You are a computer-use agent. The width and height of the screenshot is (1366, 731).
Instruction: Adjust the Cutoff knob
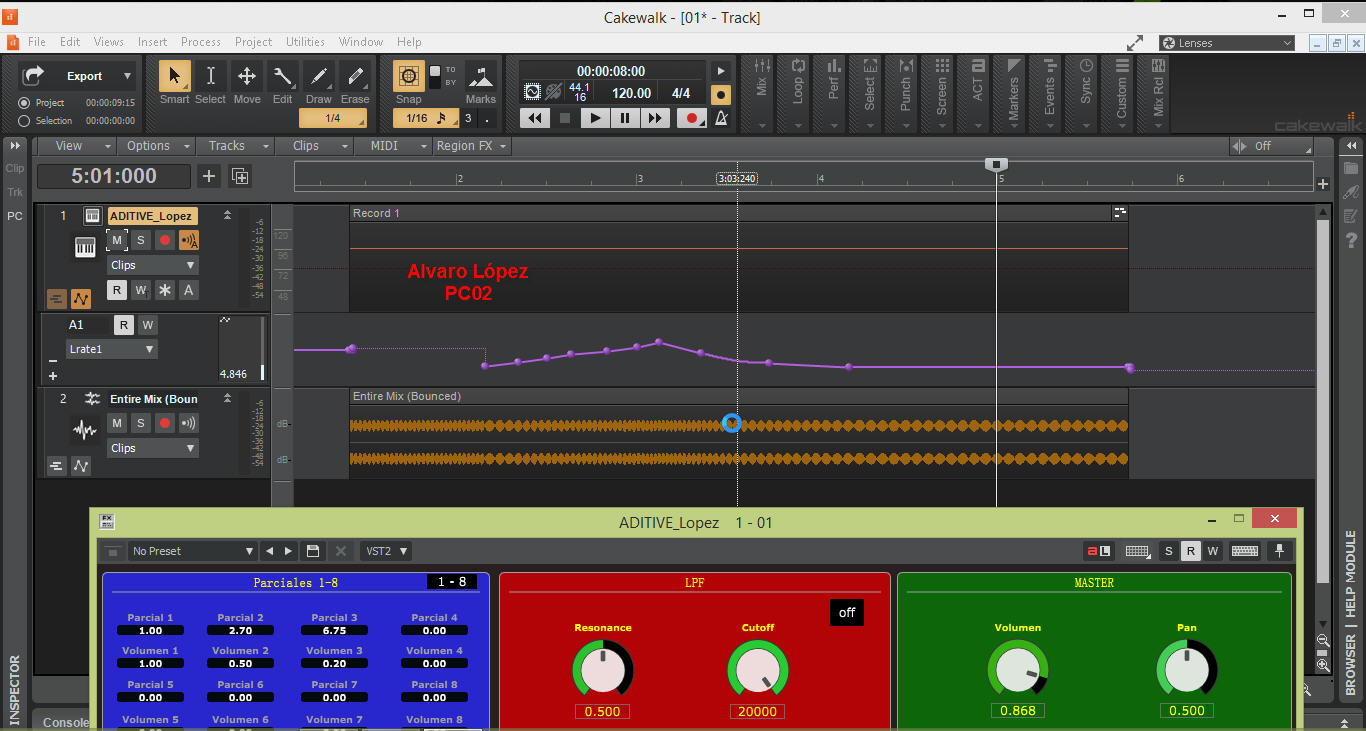758,670
